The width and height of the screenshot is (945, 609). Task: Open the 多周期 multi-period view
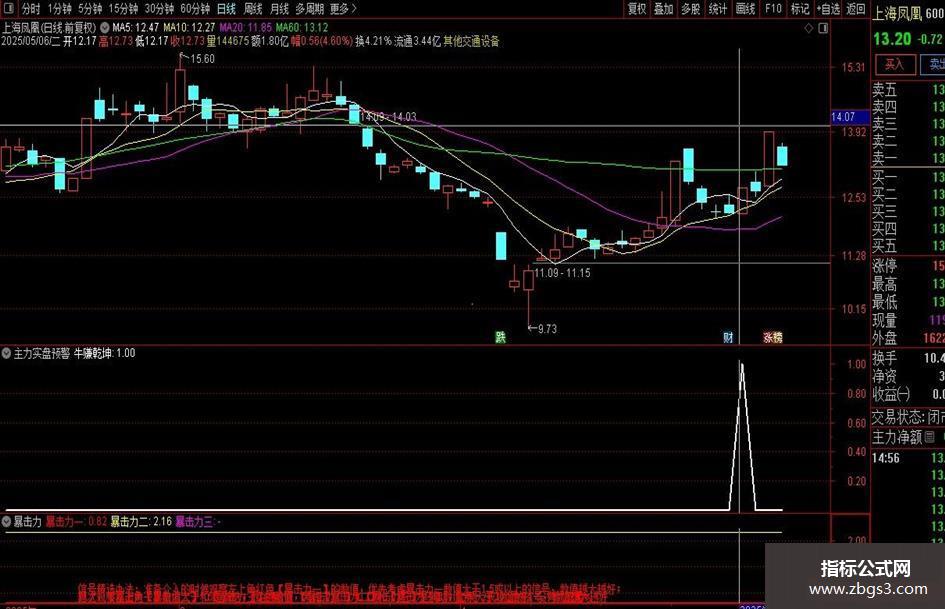coord(309,9)
